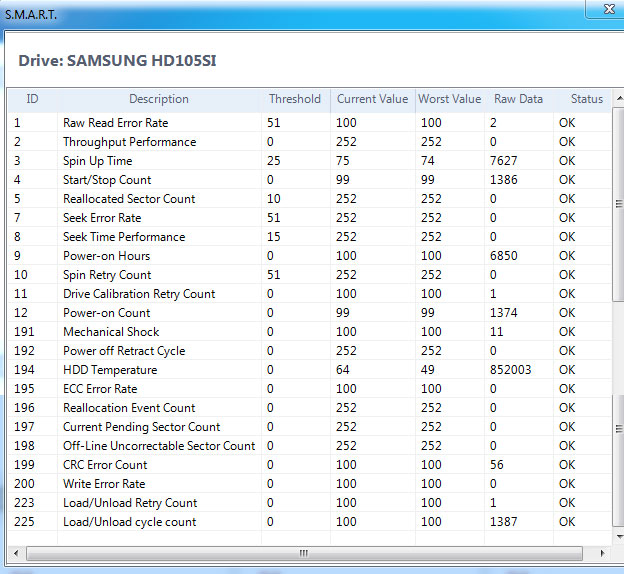The image size is (624, 574).
Task: Select the Throughput Performance row
Action: point(309,142)
